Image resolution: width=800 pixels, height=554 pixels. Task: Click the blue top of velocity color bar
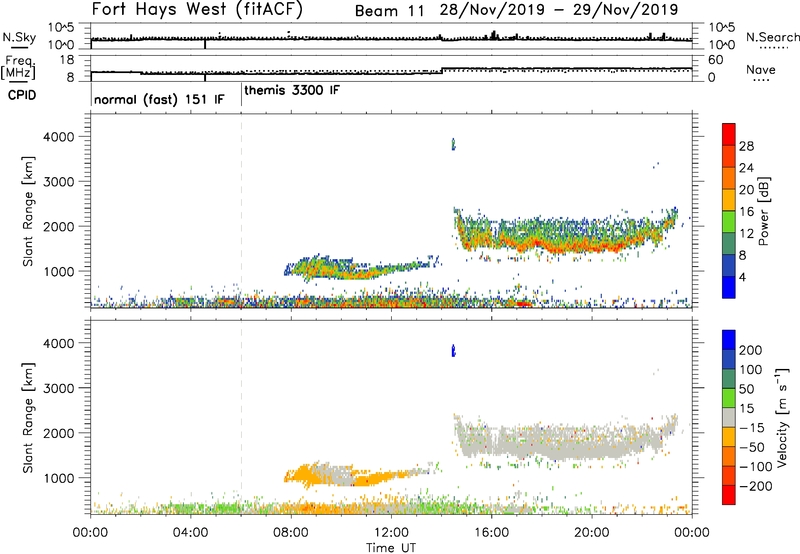[x=729, y=340]
